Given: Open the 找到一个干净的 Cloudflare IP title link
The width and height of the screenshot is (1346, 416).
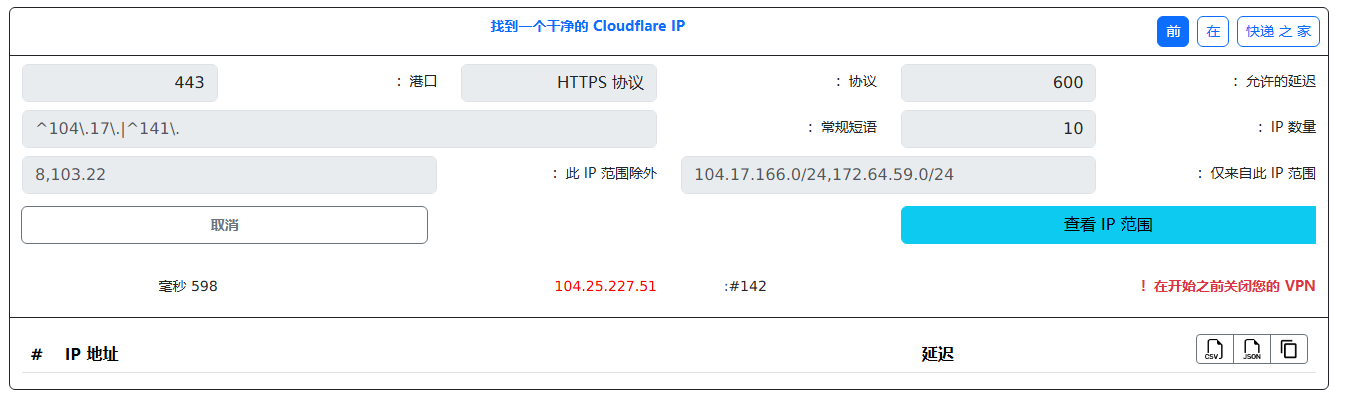Looking at the screenshot, I should 588,26.
